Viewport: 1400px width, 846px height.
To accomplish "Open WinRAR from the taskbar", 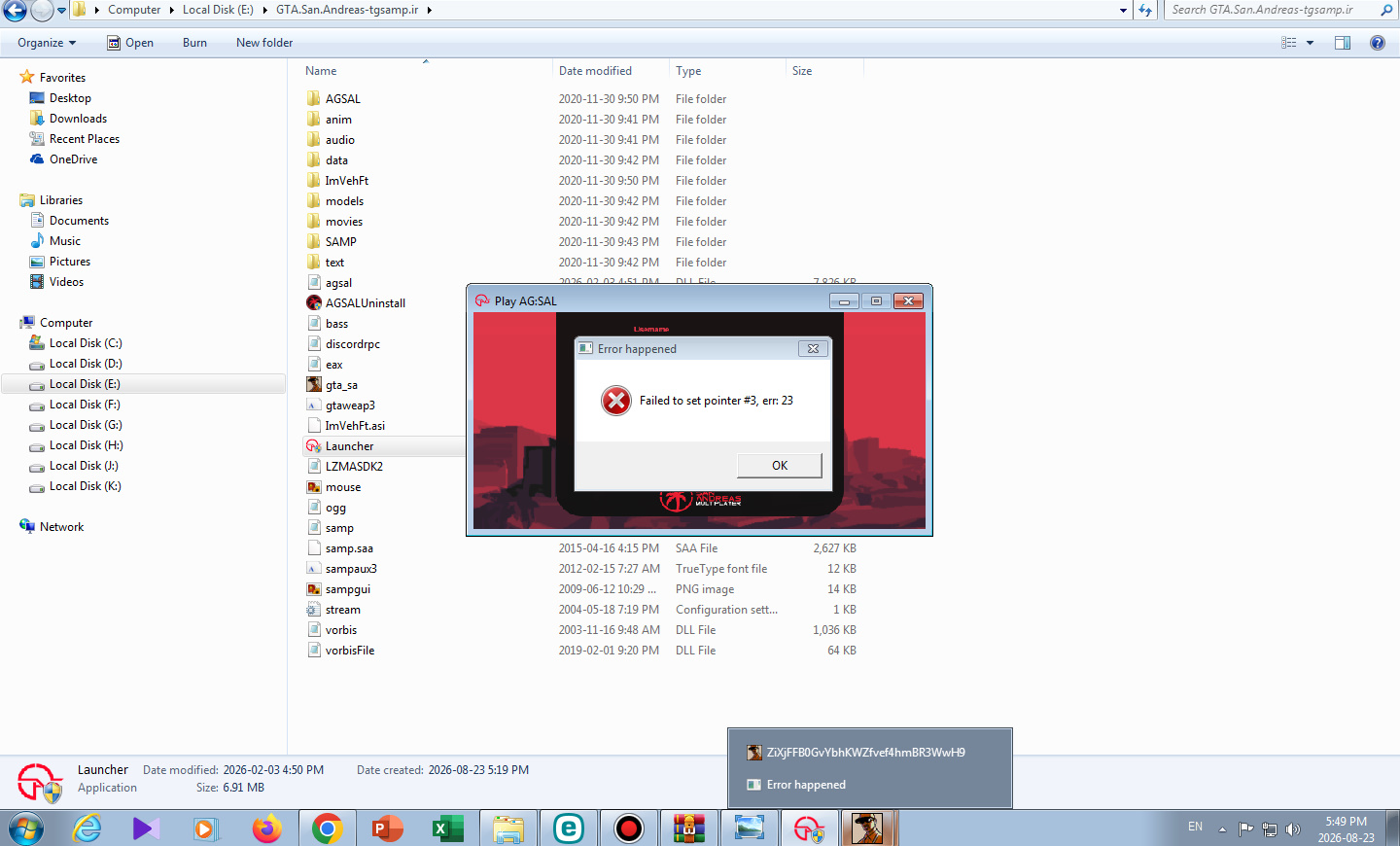I will coord(688,828).
